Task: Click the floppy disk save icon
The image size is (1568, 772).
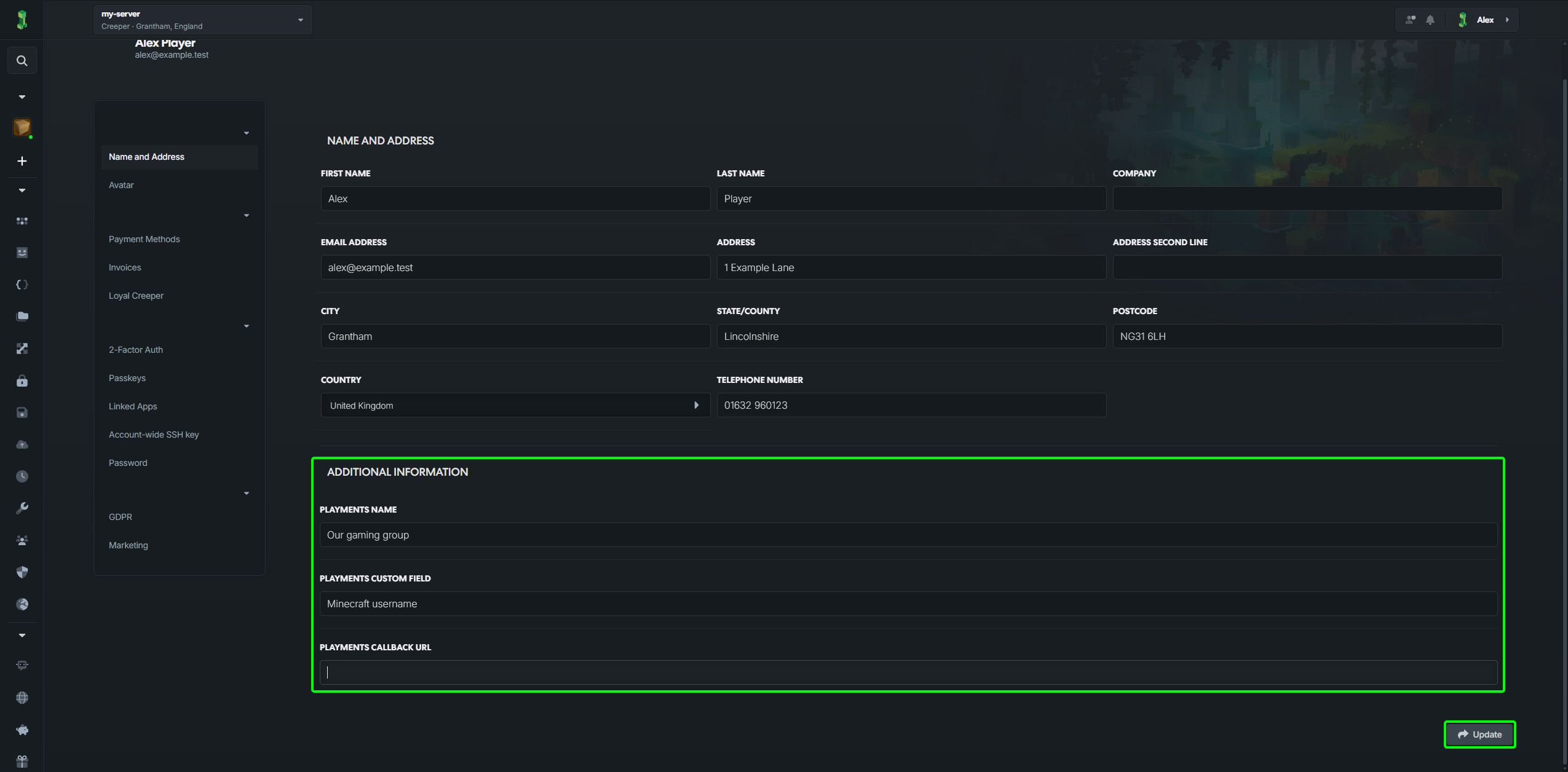Action: (x=22, y=412)
